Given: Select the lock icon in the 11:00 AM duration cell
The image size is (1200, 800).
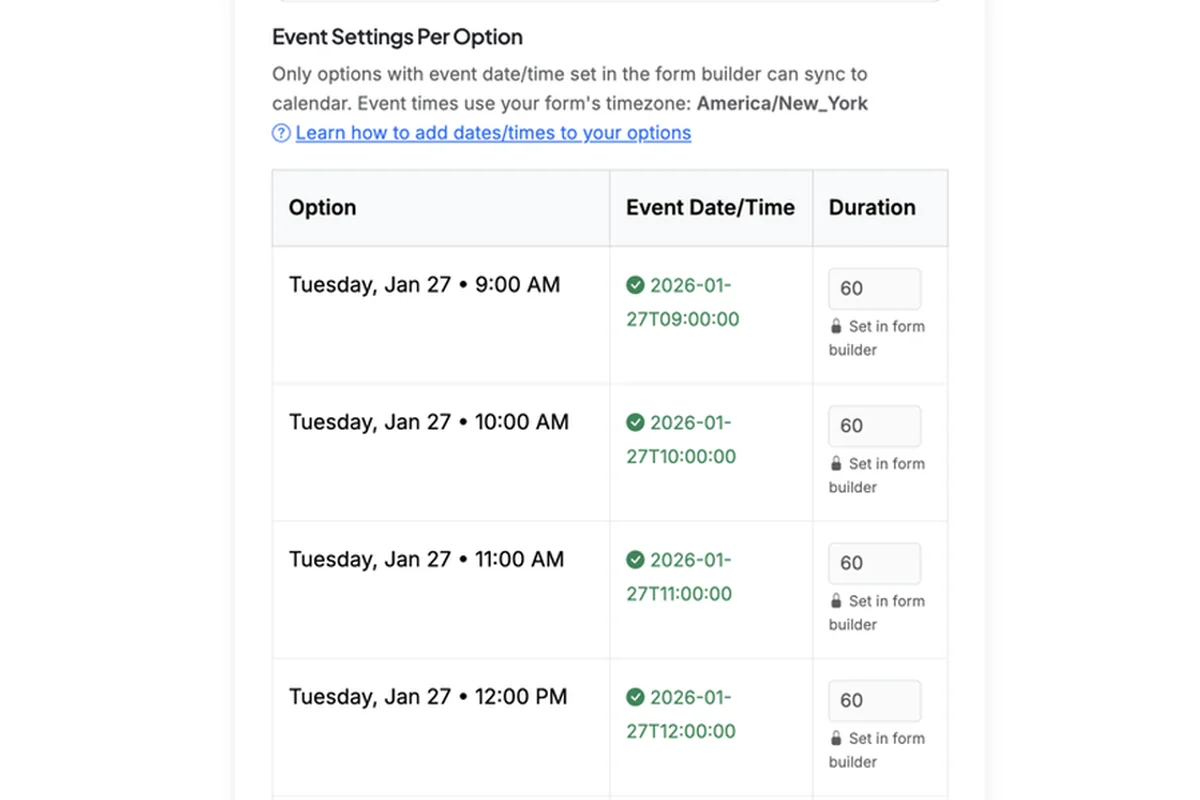Looking at the screenshot, I should coord(836,601).
